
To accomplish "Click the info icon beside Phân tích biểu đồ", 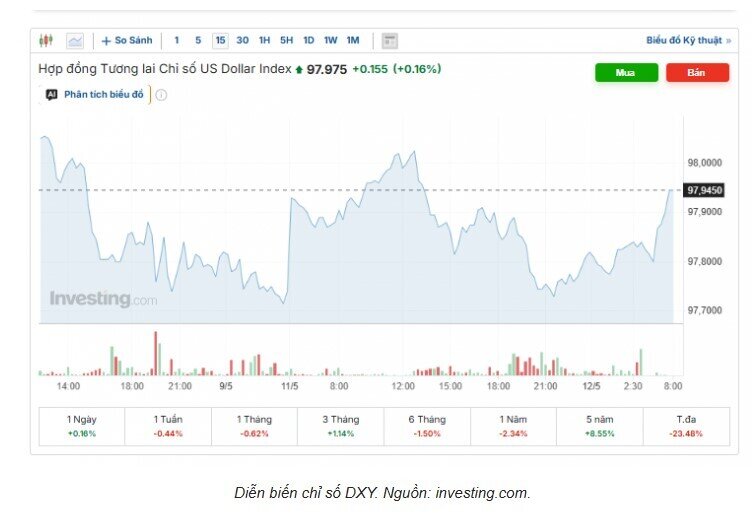I will pos(161,95).
